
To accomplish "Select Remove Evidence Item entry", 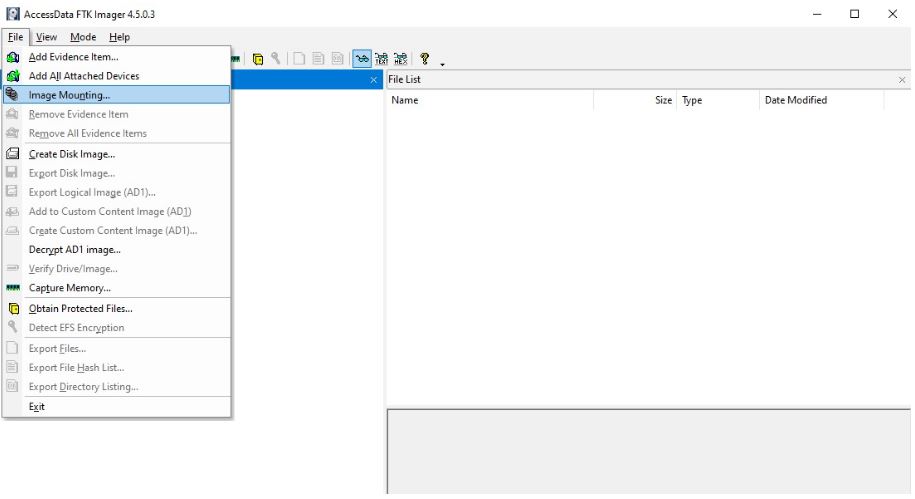I will 116,114.
